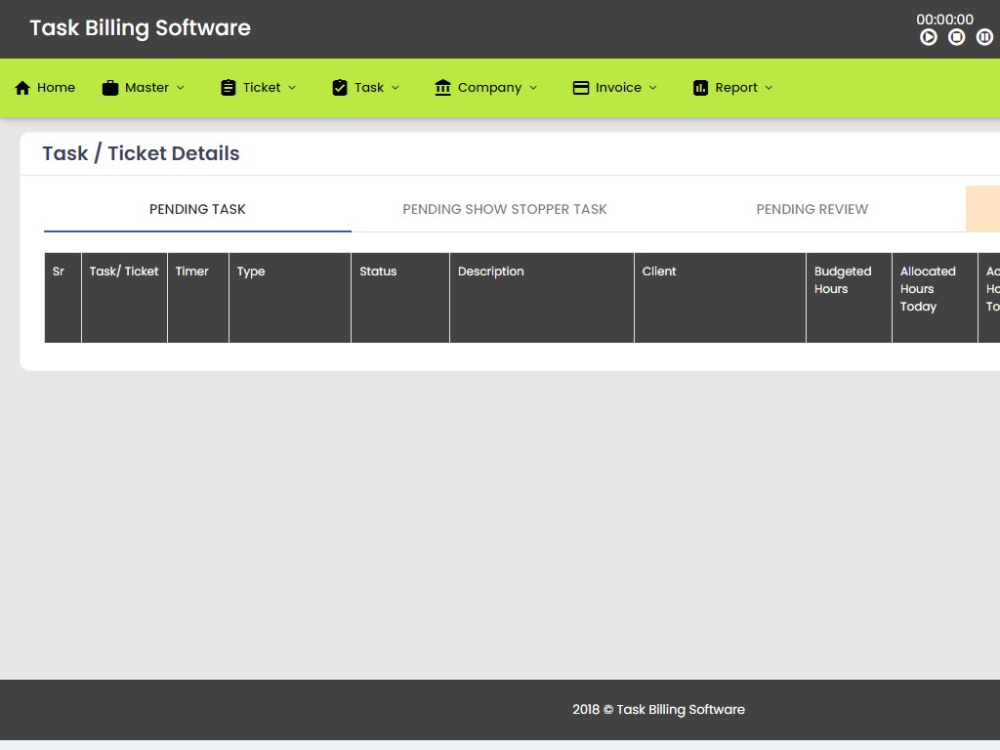Open the Master menu label
The width and height of the screenshot is (1000, 750).
[x=147, y=87]
